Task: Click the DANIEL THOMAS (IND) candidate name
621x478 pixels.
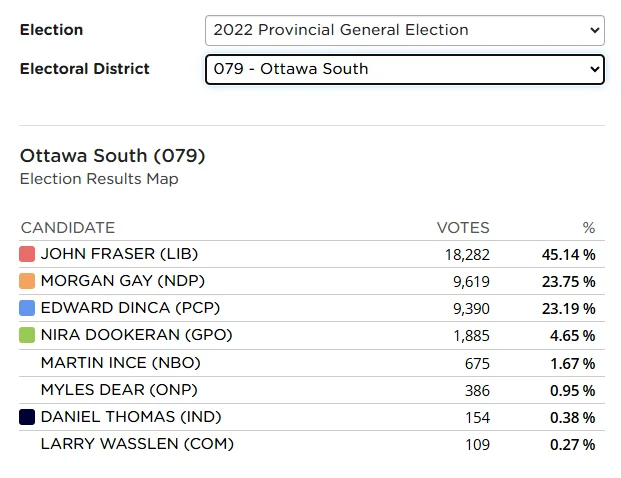Action: pos(131,416)
